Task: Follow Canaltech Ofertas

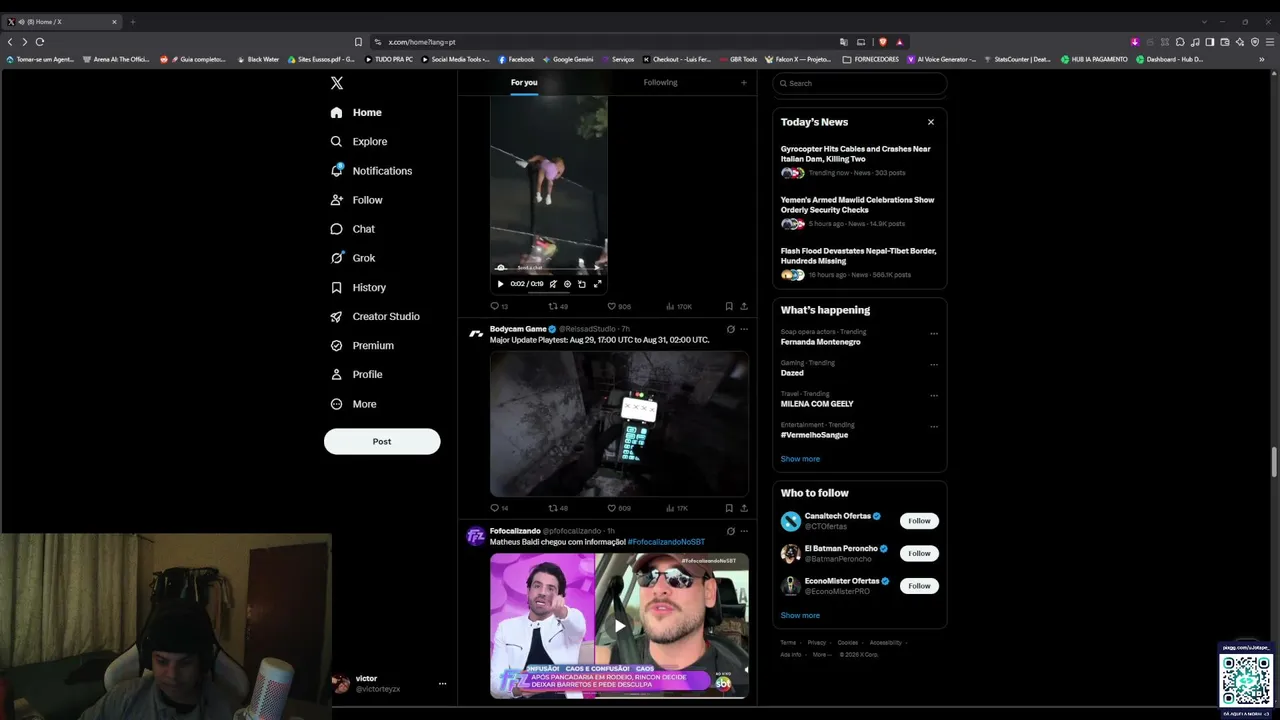Action: click(919, 521)
